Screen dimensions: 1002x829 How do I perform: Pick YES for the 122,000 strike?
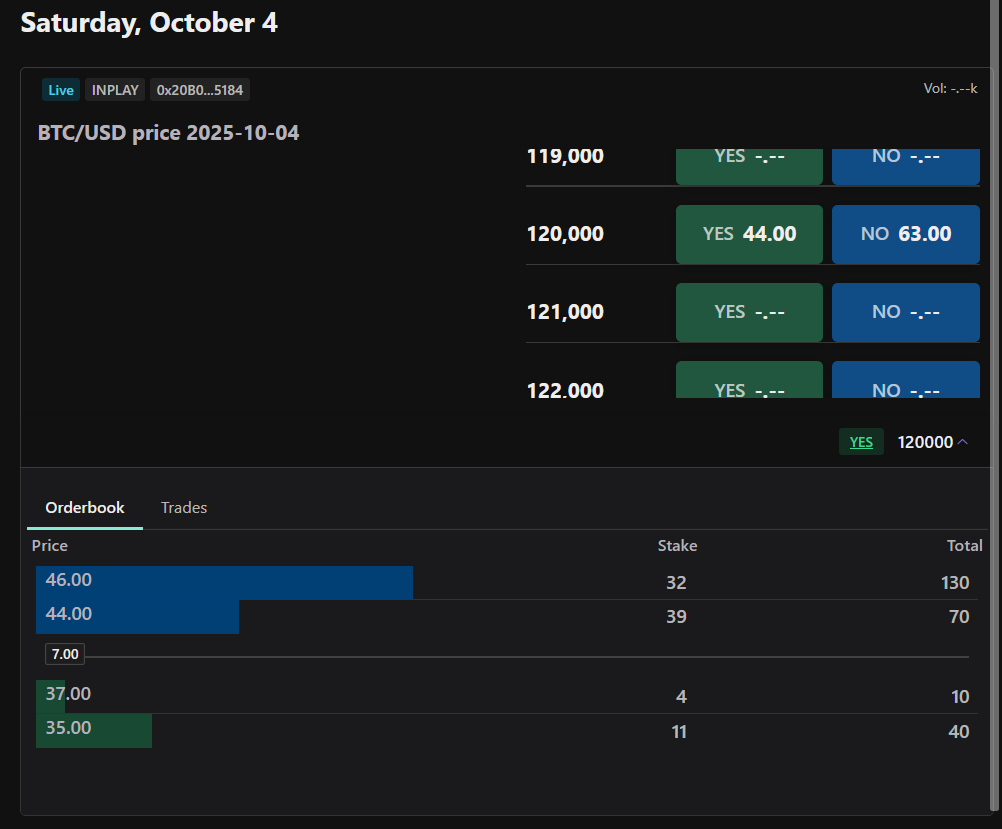749,381
